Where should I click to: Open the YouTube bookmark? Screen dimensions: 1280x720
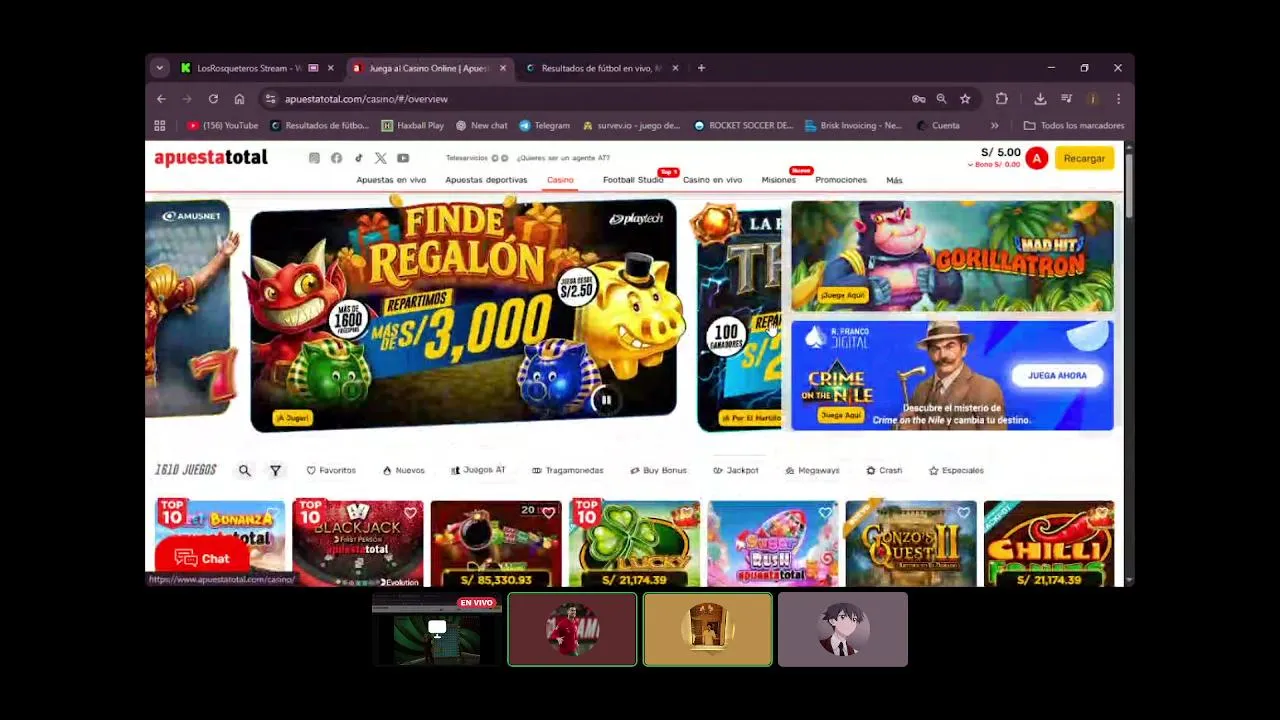click(222, 125)
